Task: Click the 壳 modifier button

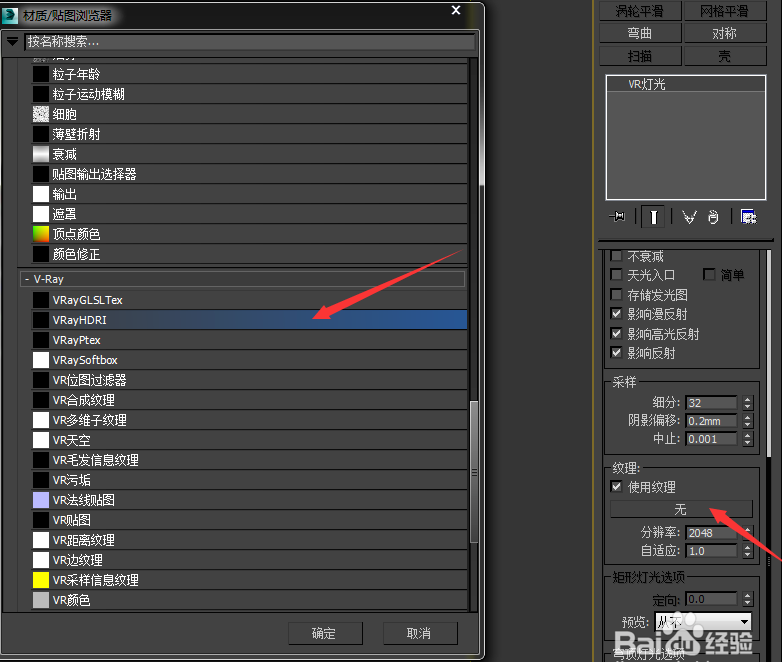Action: [x=725, y=56]
